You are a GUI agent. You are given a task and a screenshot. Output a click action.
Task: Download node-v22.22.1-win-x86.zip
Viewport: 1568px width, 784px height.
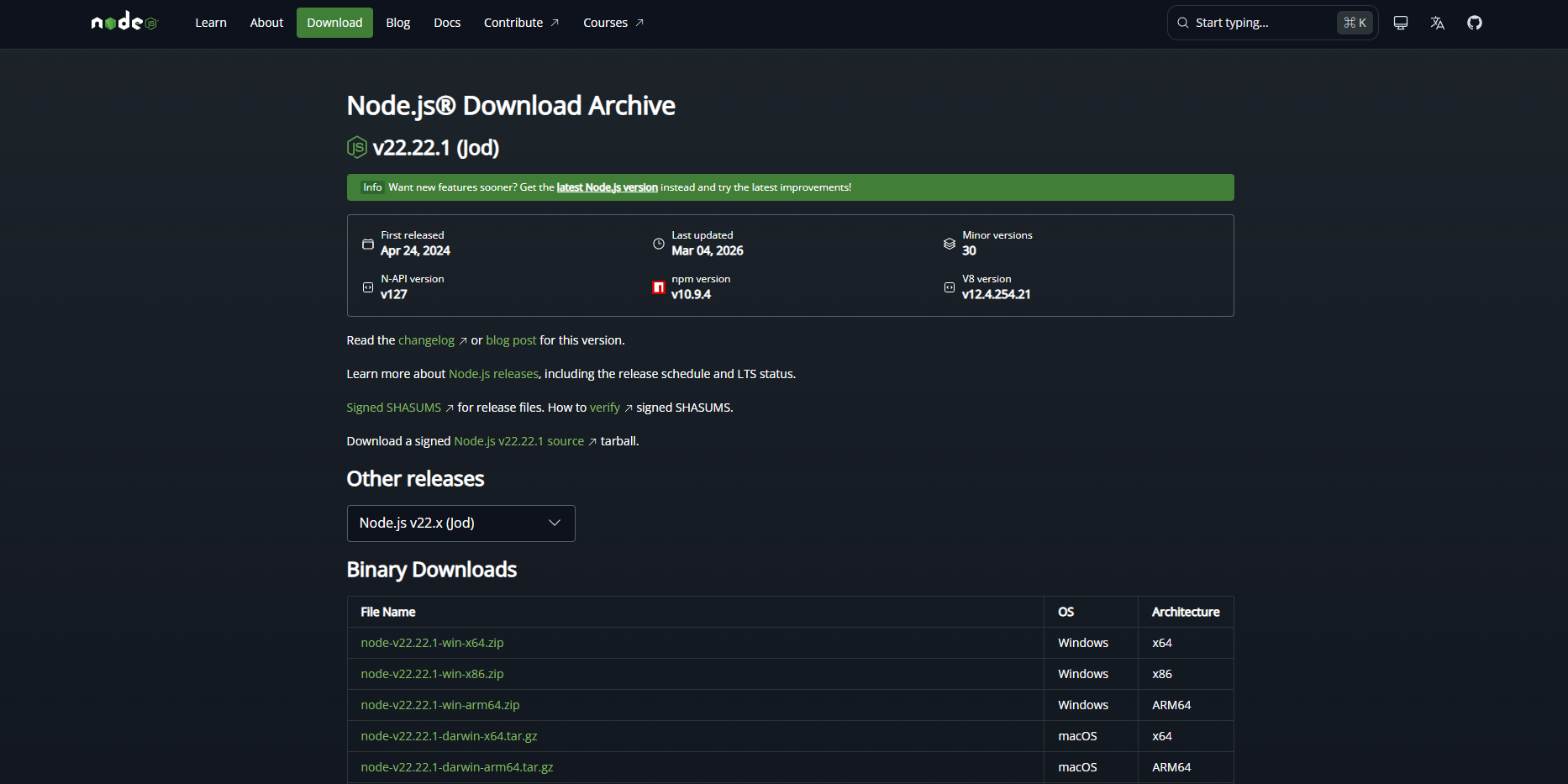click(432, 674)
